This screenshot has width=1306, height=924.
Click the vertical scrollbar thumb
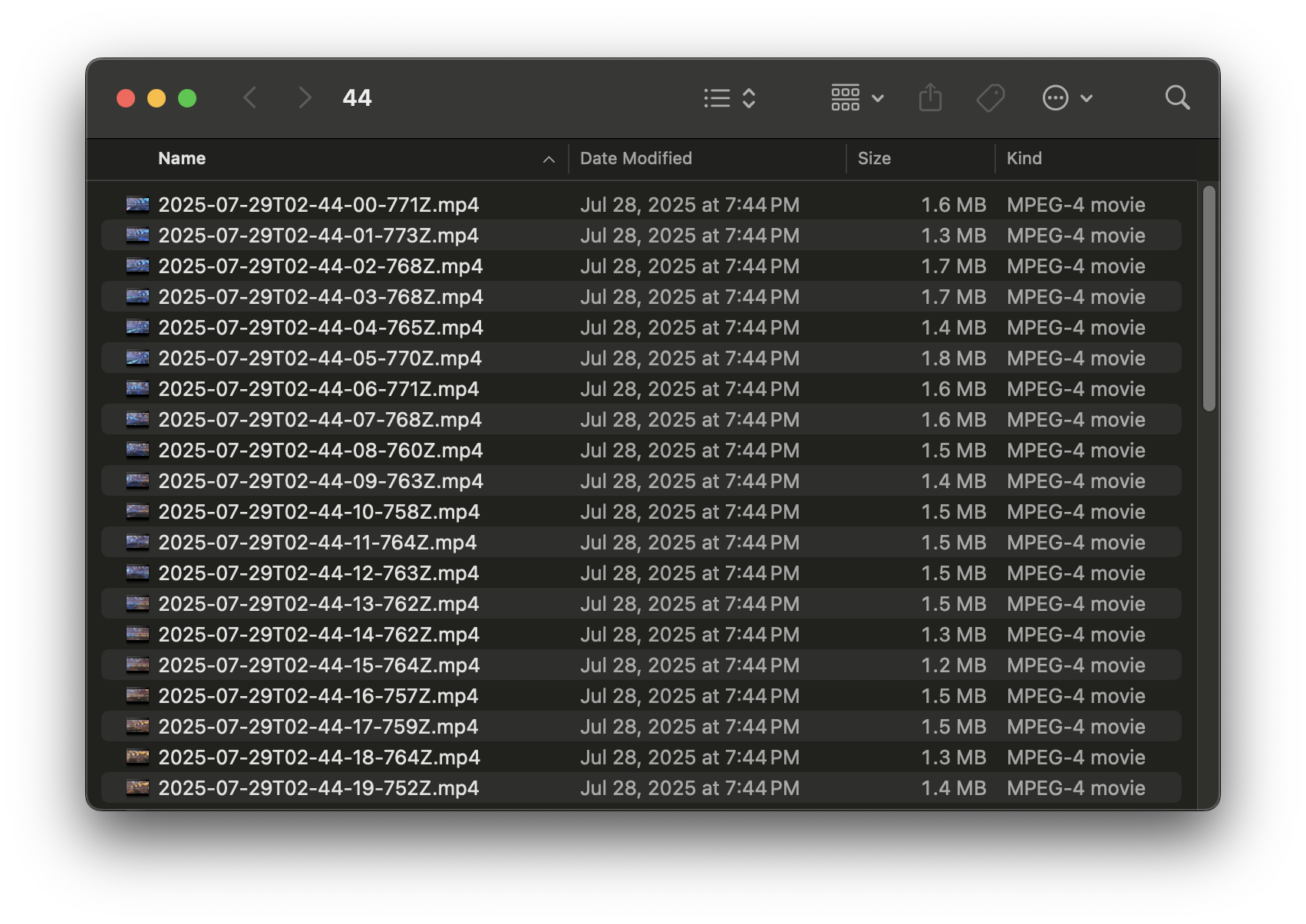tap(1209, 299)
